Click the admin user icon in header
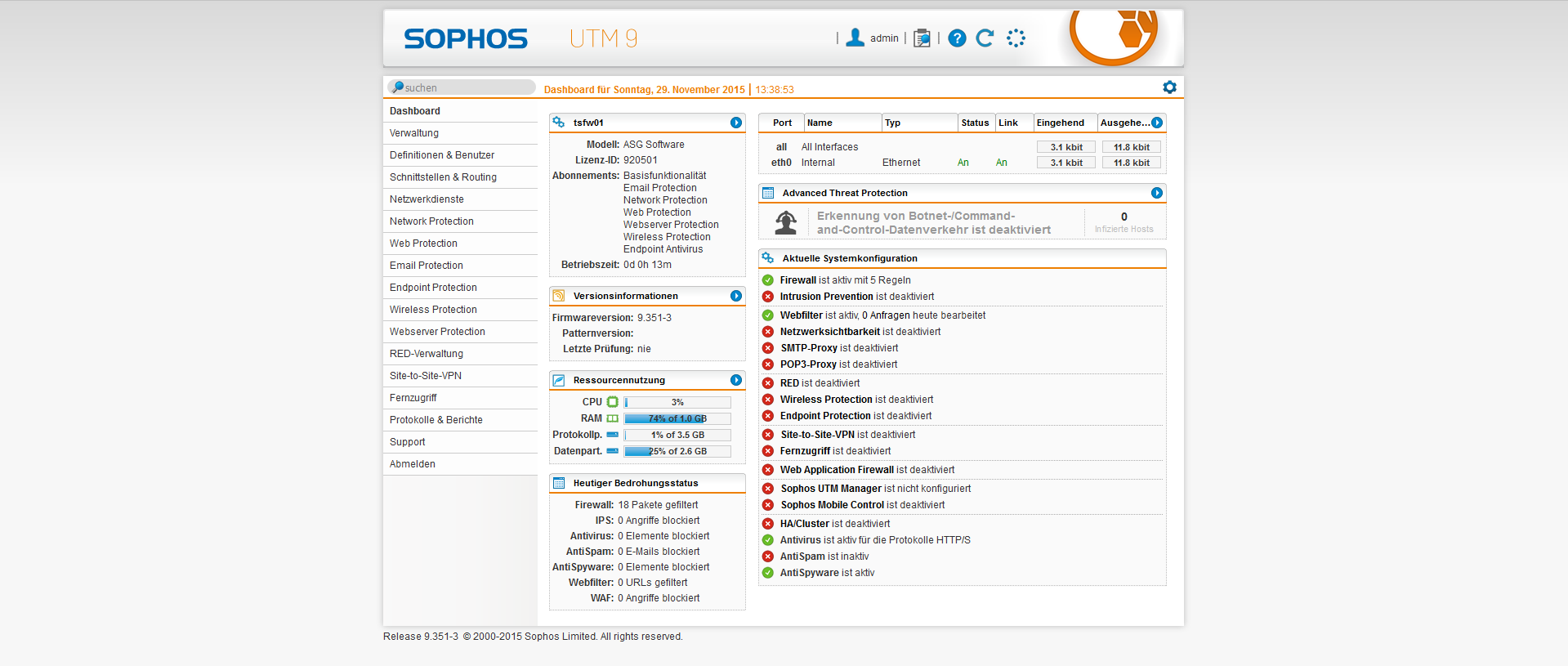The width and height of the screenshot is (1568, 666). (x=855, y=38)
